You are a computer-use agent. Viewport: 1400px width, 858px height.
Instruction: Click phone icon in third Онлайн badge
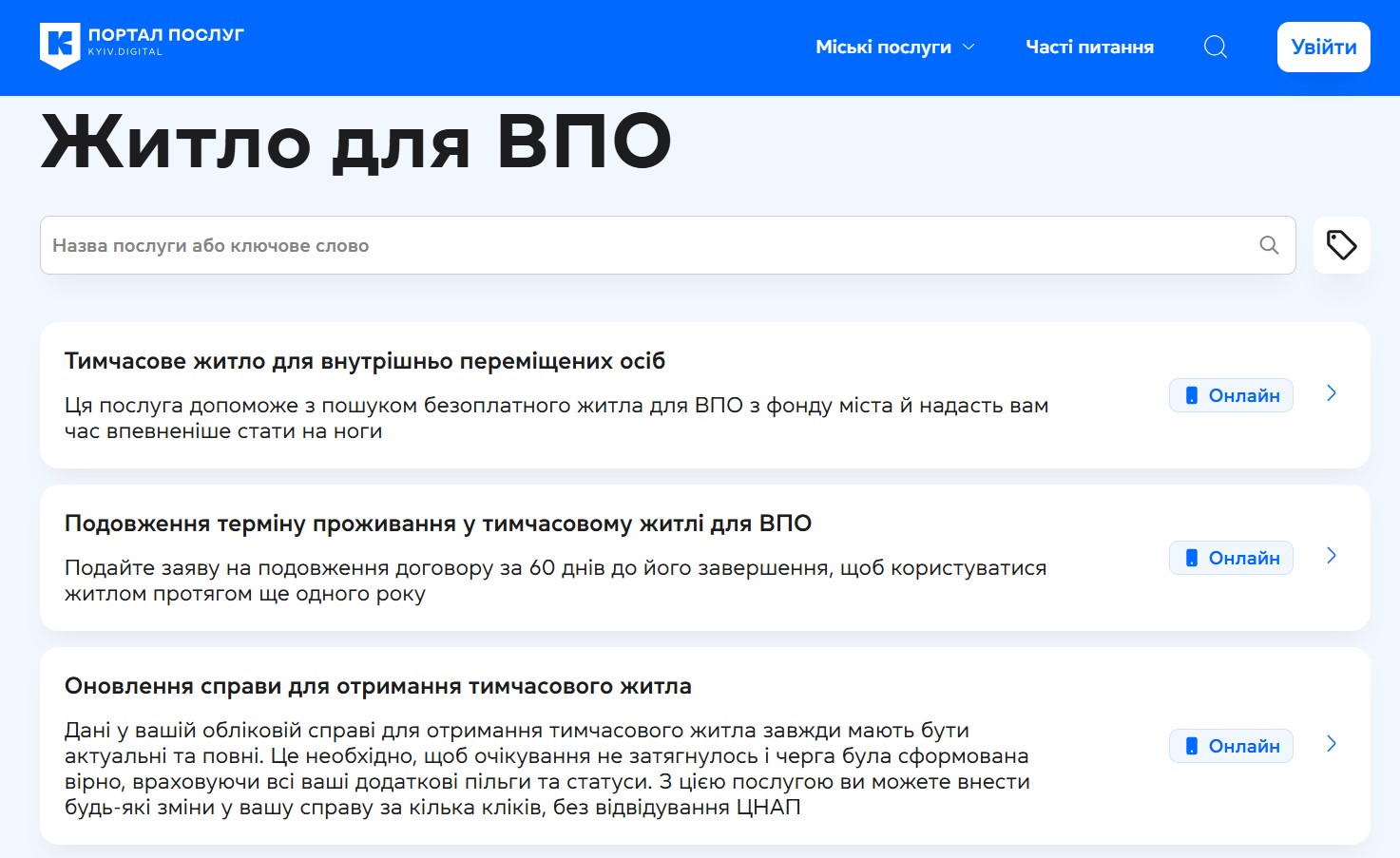tap(1191, 746)
